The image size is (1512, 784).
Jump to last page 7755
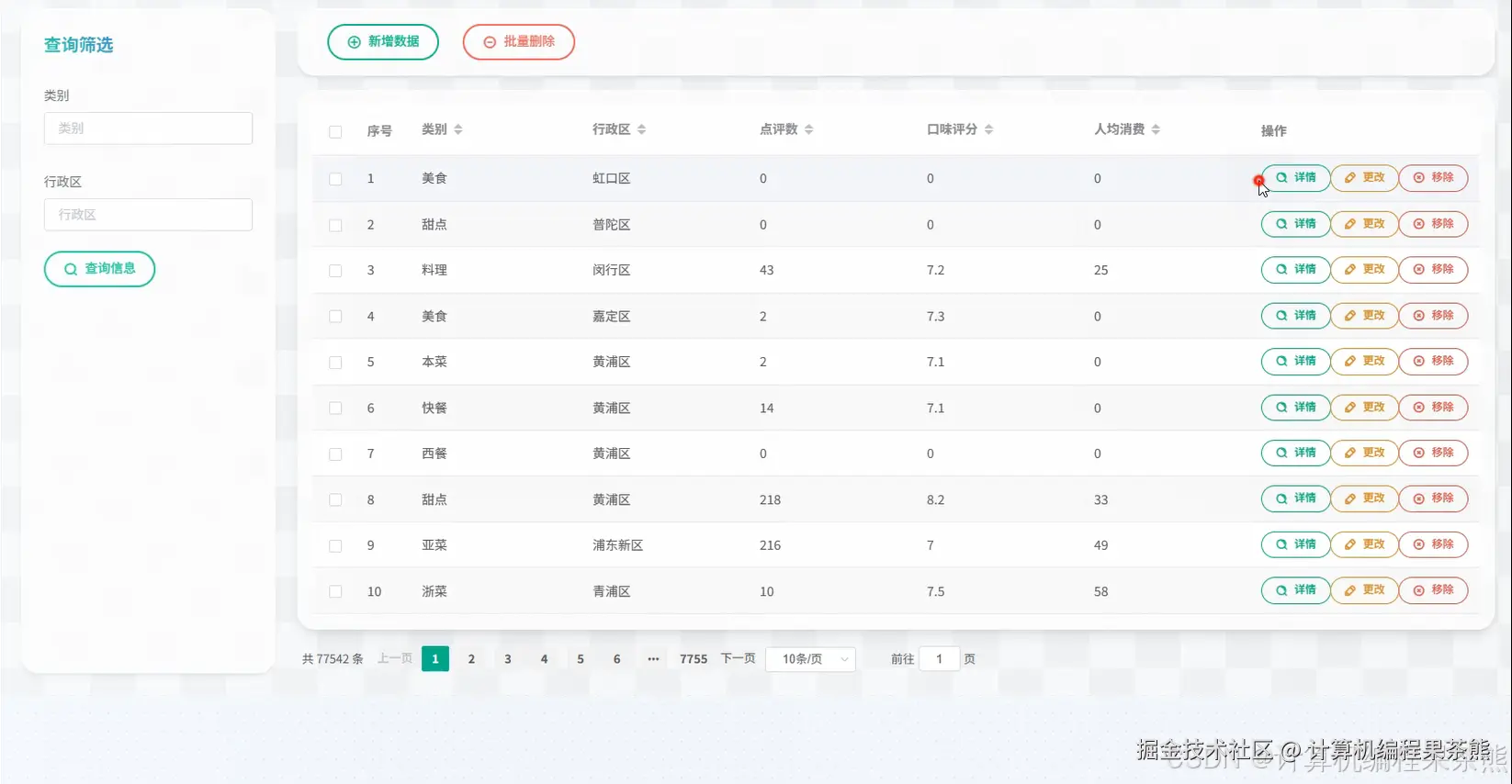(x=694, y=659)
